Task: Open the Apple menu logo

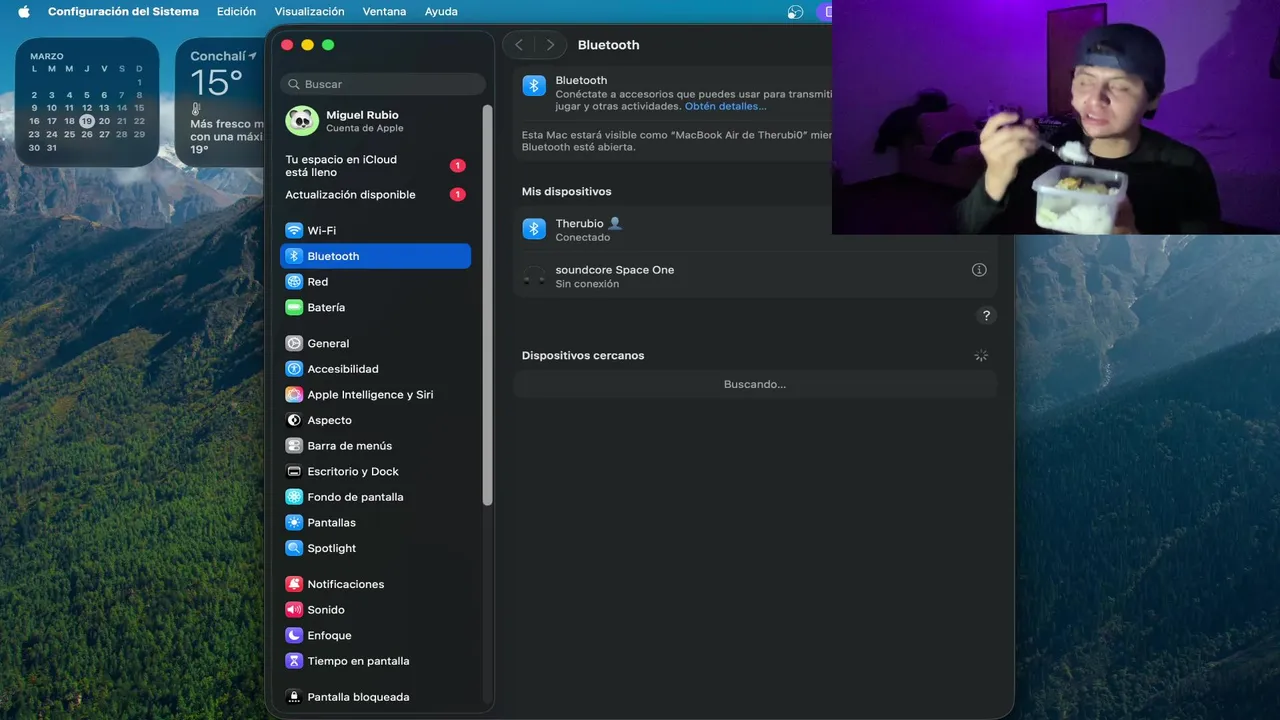Action: (x=23, y=12)
